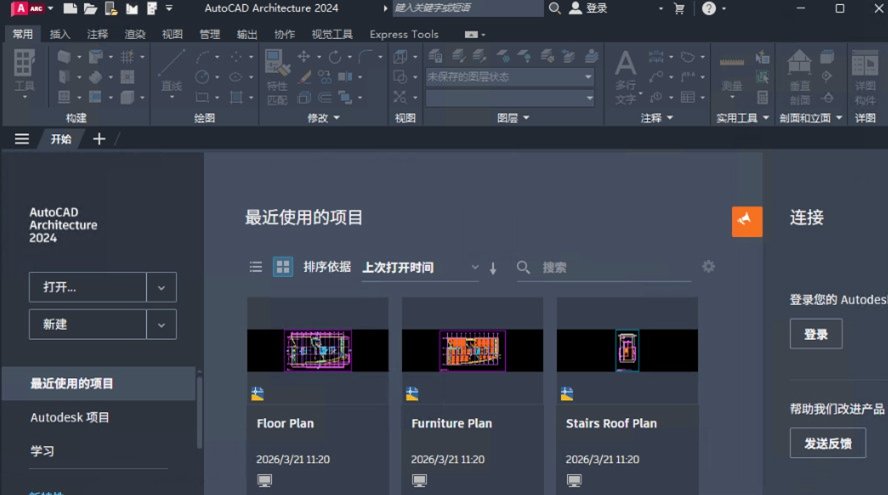This screenshot has height=495, width=888.
Task: Select the Arc tool in 绘图 panel
Action: point(202,57)
